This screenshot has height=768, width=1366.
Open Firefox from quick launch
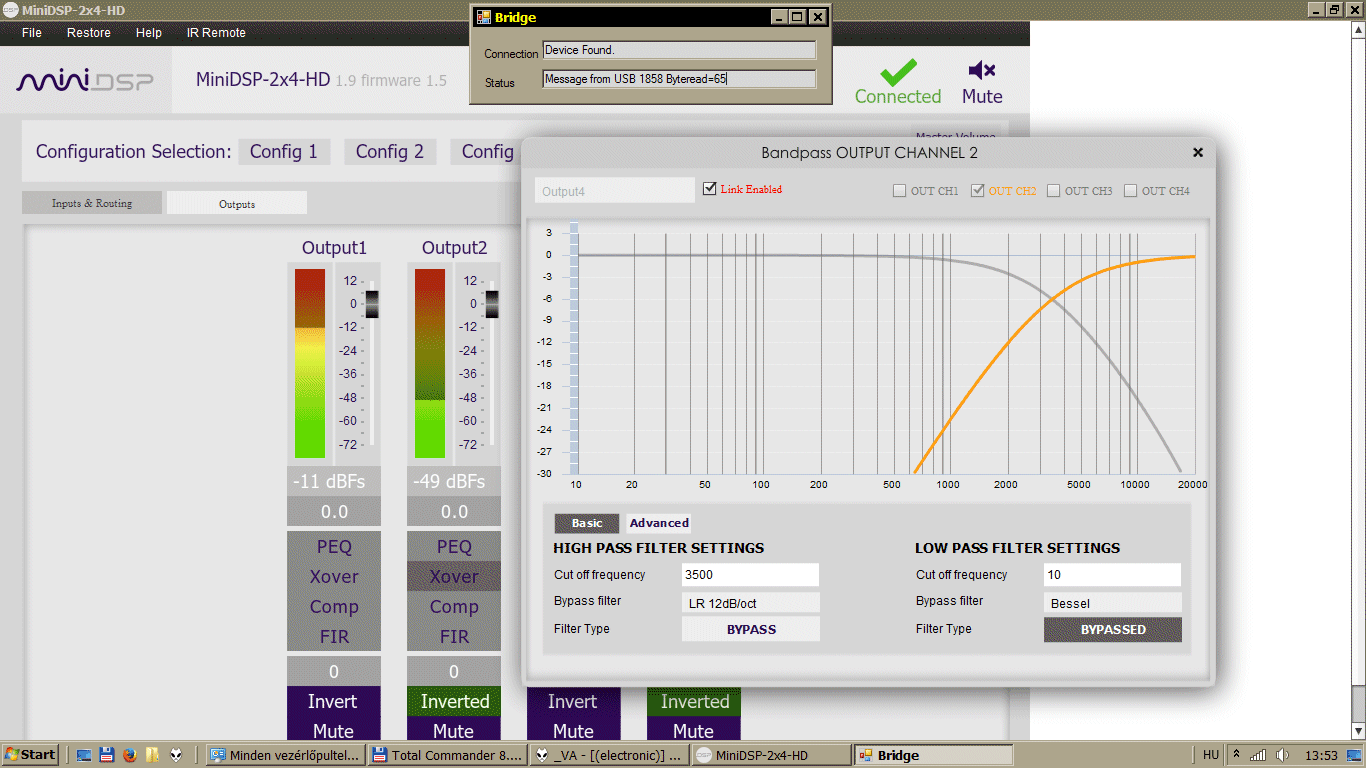pos(129,755)
